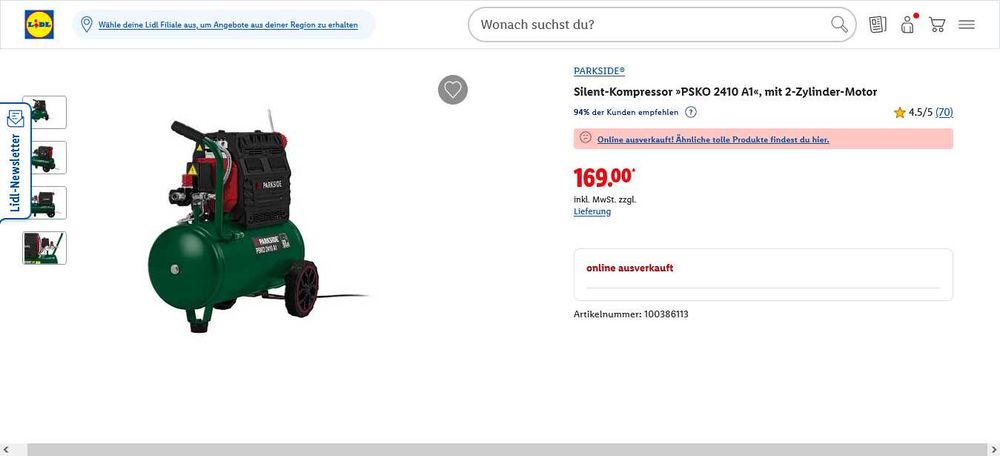
Task: Select the fourth product thumbnail
Action: tap(44, 248)
